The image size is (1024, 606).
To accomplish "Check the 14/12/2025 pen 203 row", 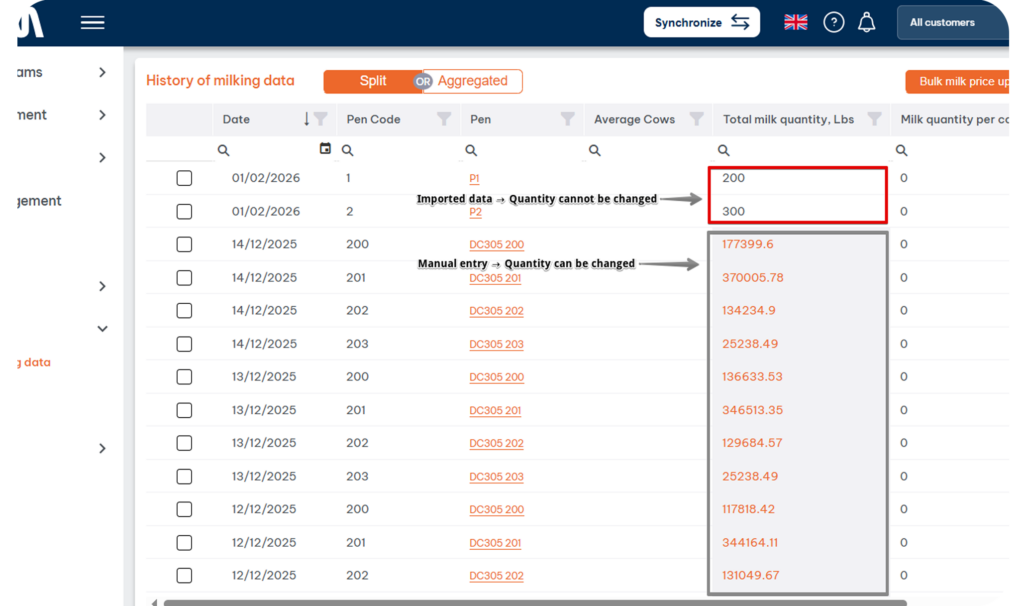I will [x=184, y=343].
